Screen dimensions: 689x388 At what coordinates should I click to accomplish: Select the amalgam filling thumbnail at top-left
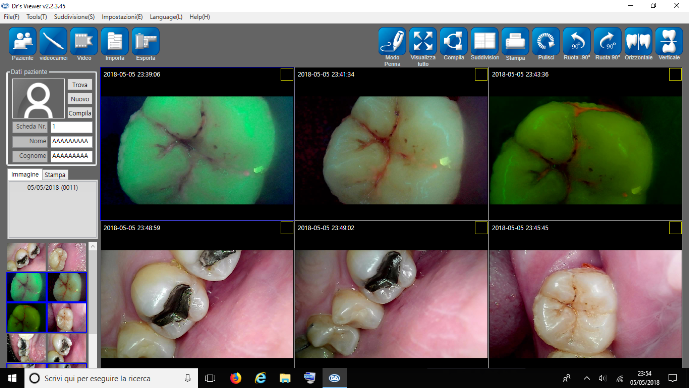pyautogui.click(x=26, y=257)
